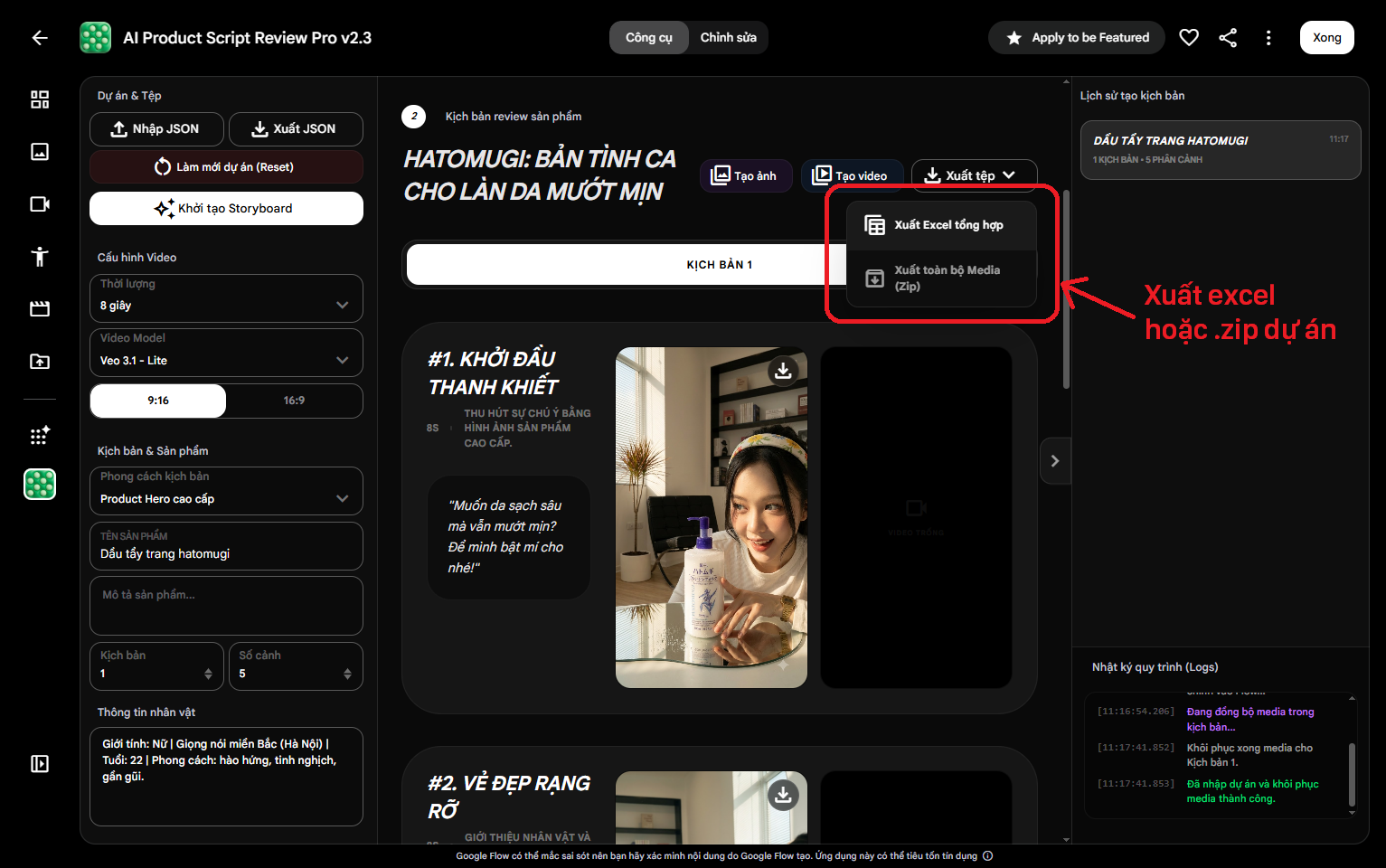Click the Tạo video button
Image resolution: width=1386 pixels, height=868 pixels.
pyautogui.click(x=852, y=175)
